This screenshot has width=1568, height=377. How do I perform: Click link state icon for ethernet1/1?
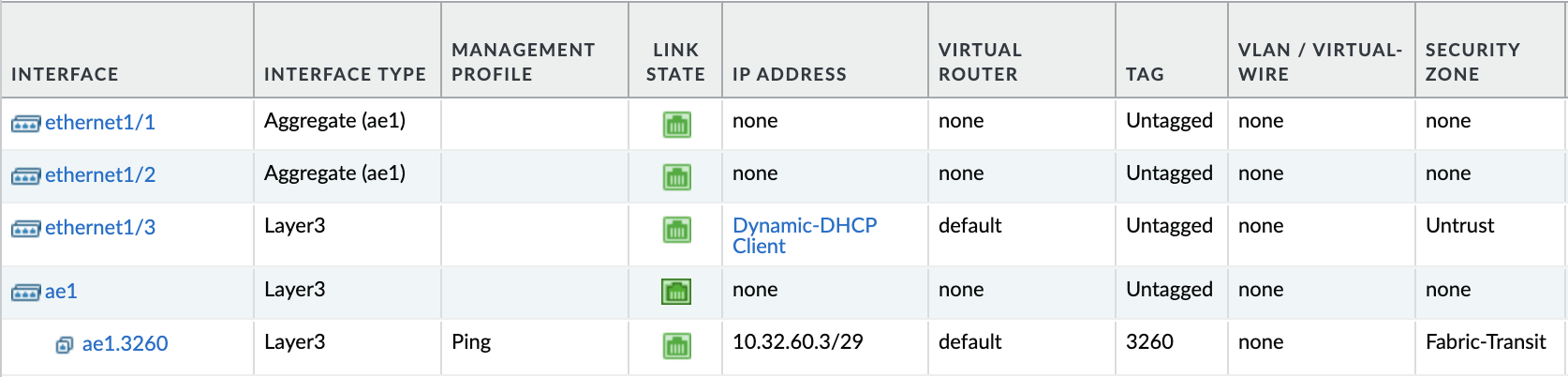[676, 124]
